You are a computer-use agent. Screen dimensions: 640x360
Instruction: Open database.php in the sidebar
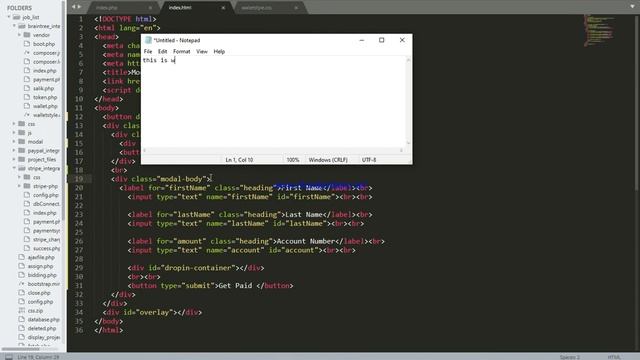[x=44, y=320]
